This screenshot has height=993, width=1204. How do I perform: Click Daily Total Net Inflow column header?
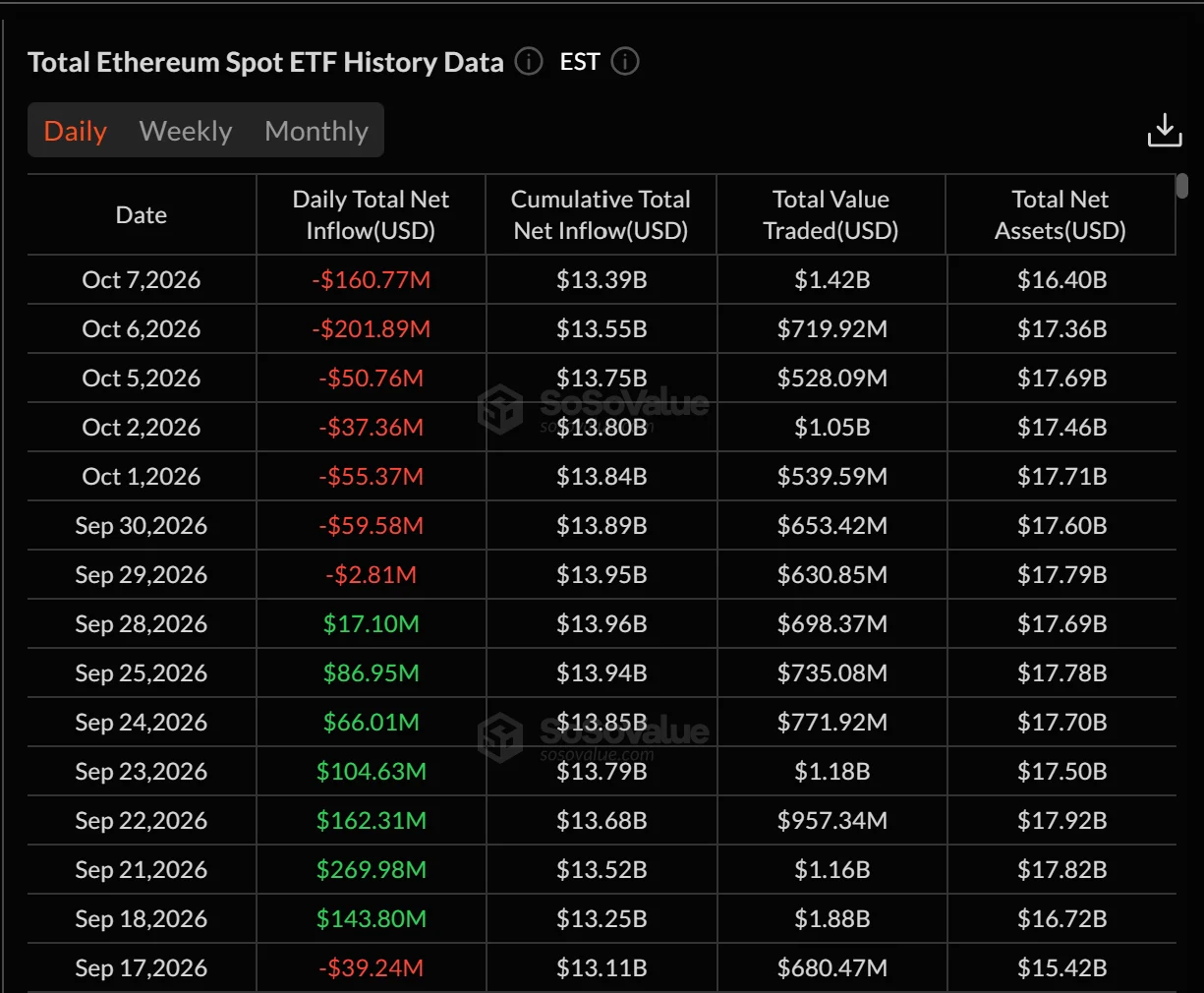pos(371,215)
